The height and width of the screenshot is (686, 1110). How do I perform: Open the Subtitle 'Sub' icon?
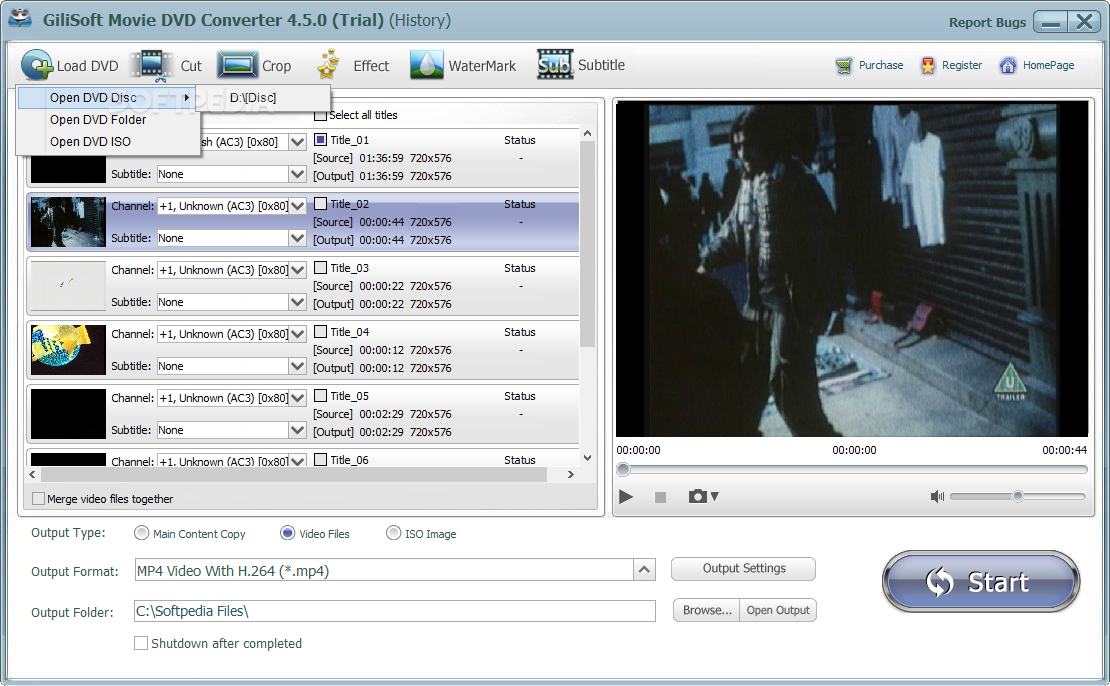tap(554, 64)
